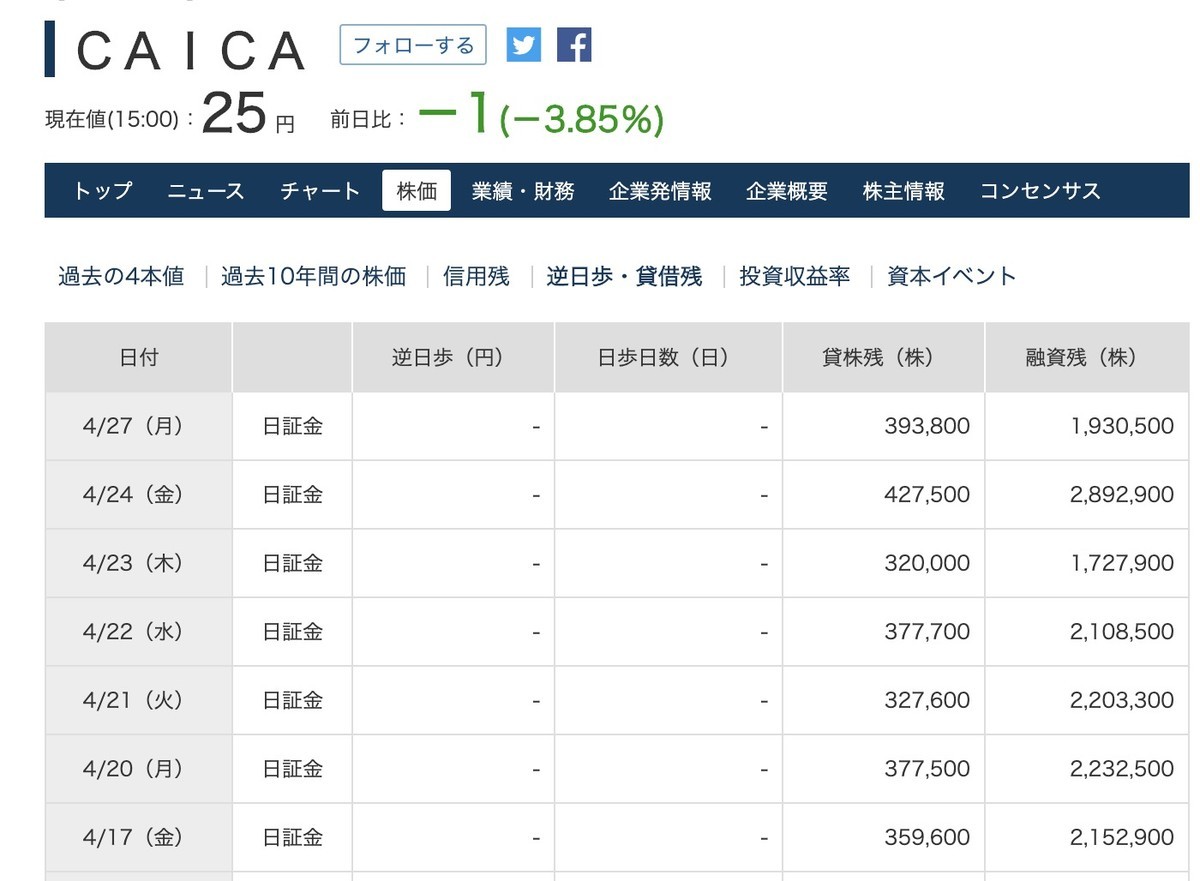This screenshot has height=881, width=1200.
Task: Select the 4/21(火) date cell
Action: [138, 700]
